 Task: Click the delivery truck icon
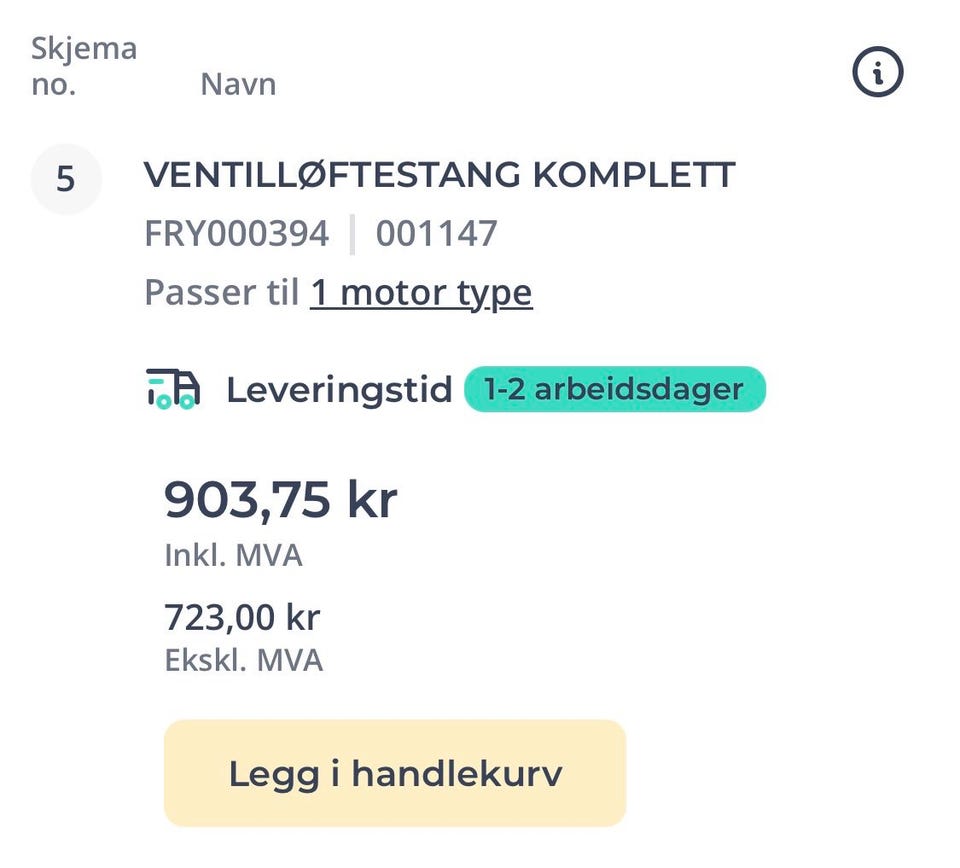click(172, 389)
